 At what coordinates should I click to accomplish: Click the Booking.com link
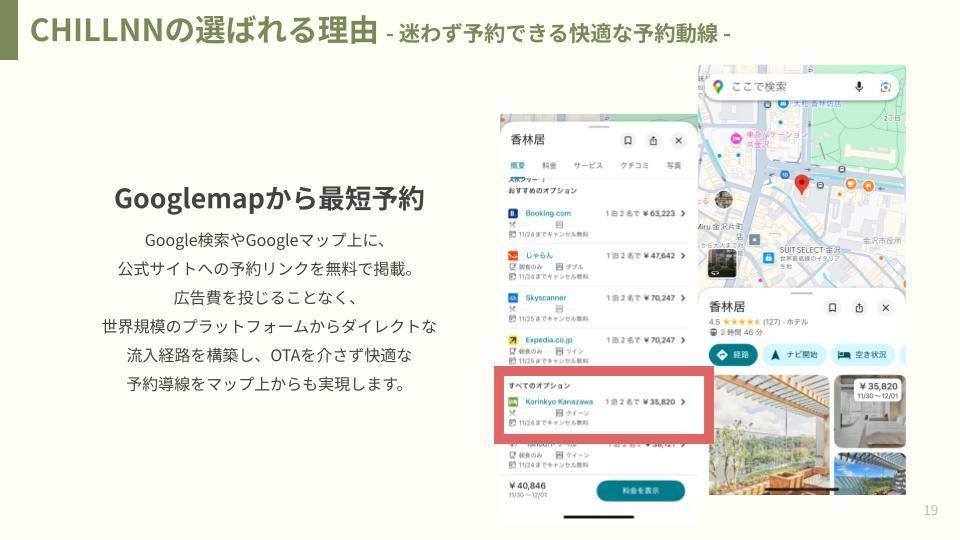tap(548, 213)
